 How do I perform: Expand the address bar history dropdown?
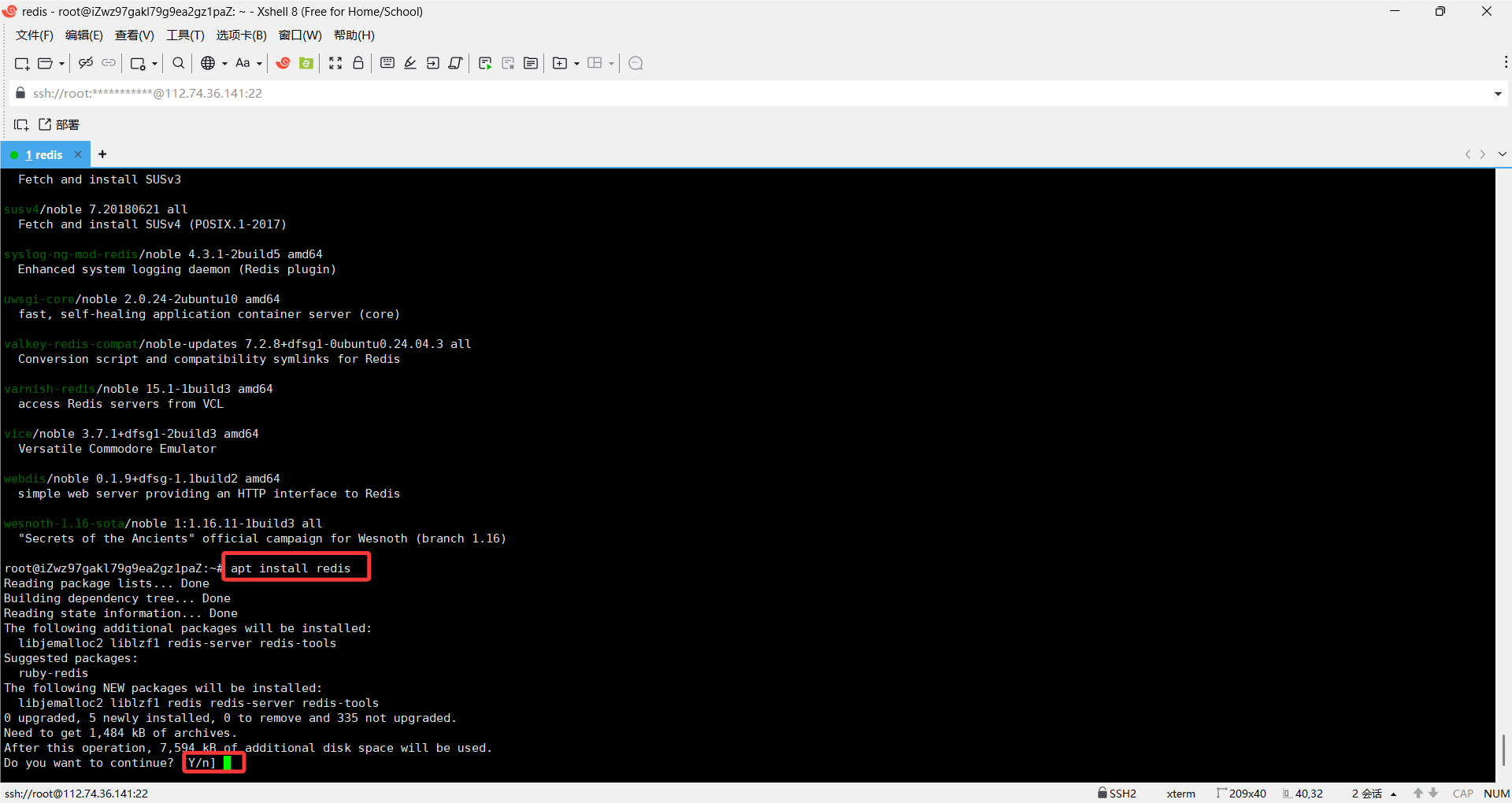(1498, 94)
